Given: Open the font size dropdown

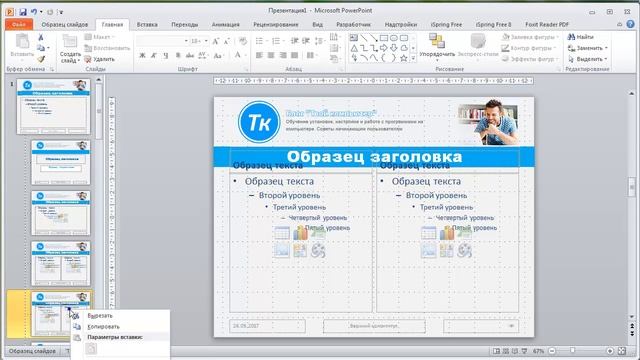Looking at the screenshot, I should point(206,41).
